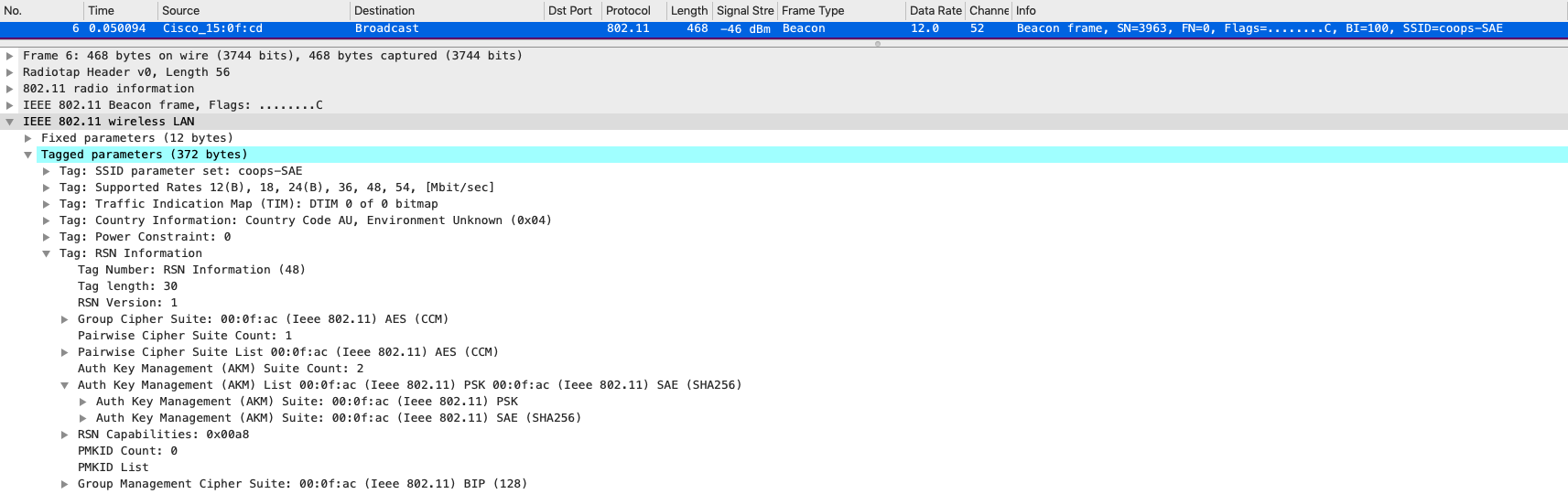Select the SAE (SHA256) AKM suite entry
Viewport: 1568px width, 494px height.
[x=339, y=418]
